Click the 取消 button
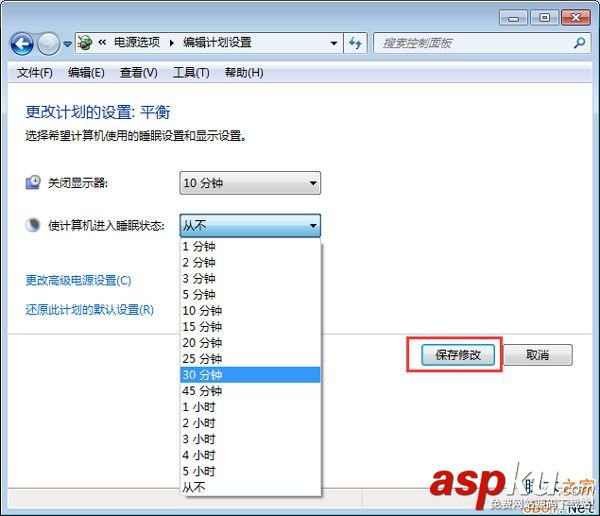 pos(538,355)
